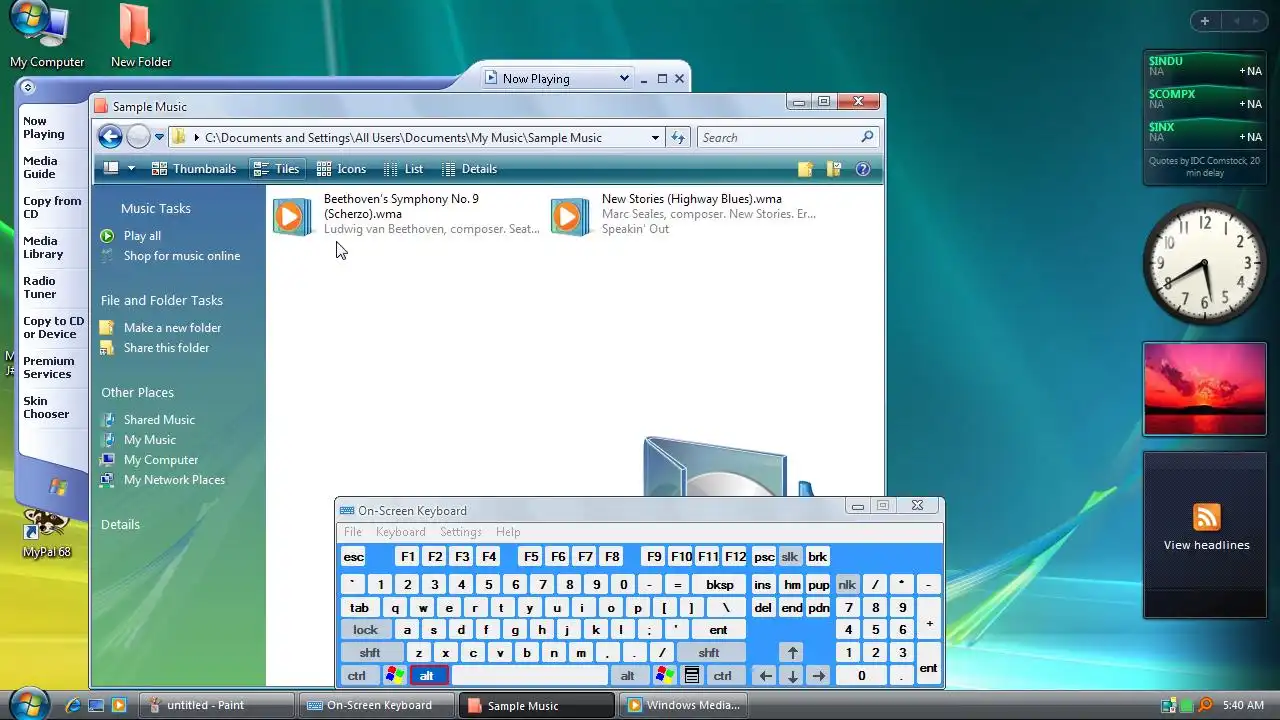Open the File menu in On-Screen Keyboard
Image resolution: width=1280 pixels, height=720 pixels.
pos(353,532)
